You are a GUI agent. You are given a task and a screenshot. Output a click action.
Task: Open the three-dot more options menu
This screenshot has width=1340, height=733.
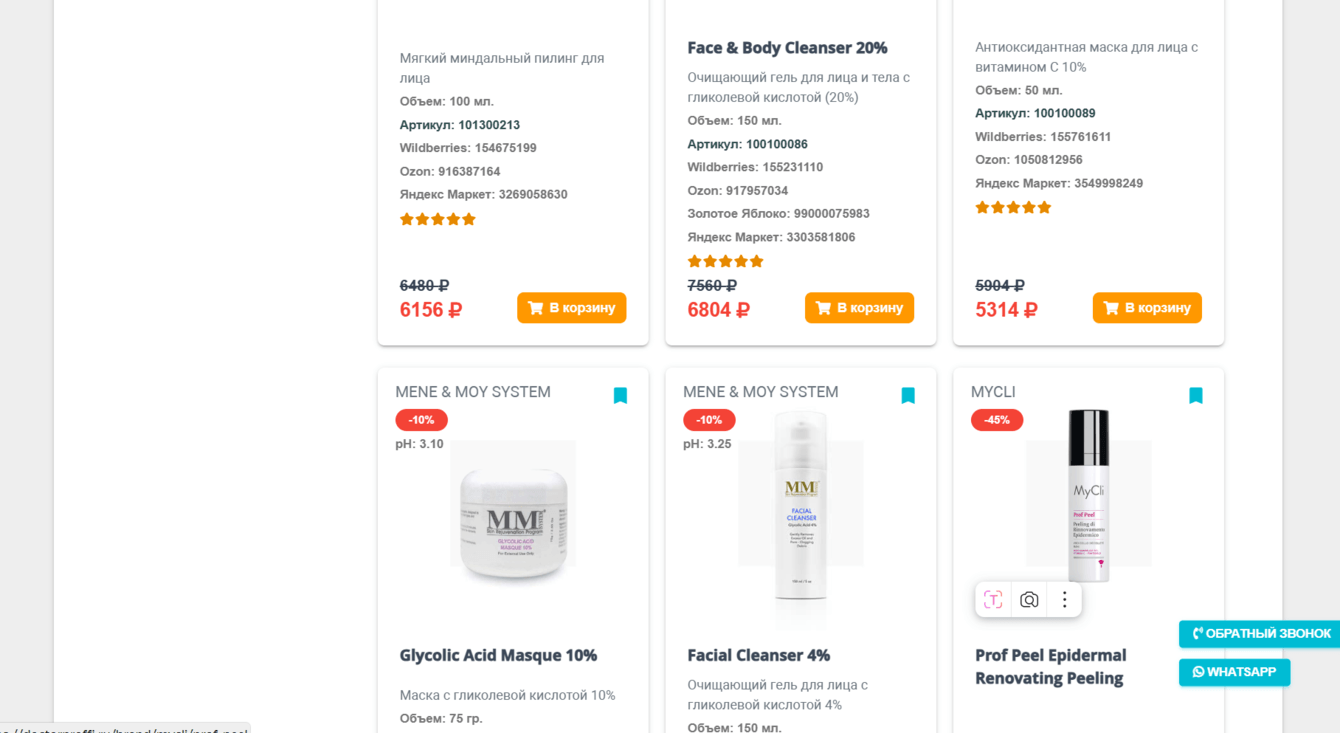click(x=1064, y=600)
